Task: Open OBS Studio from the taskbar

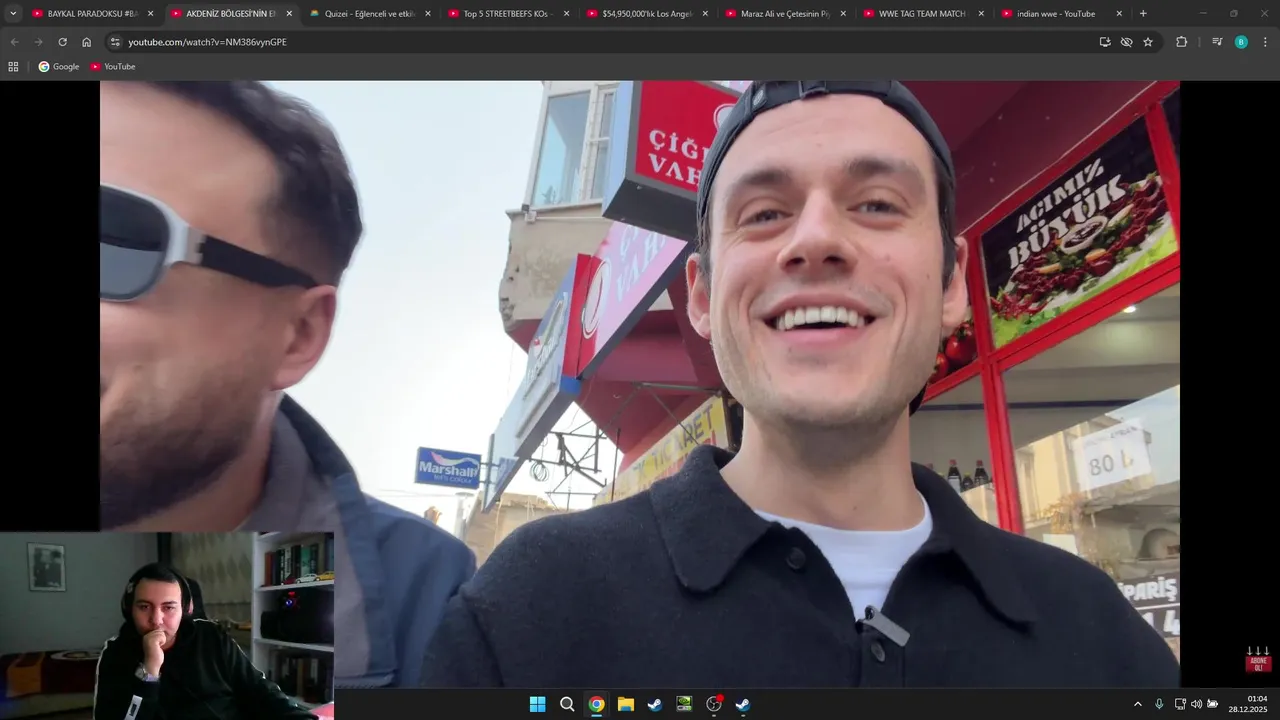Action: point(714,704)
